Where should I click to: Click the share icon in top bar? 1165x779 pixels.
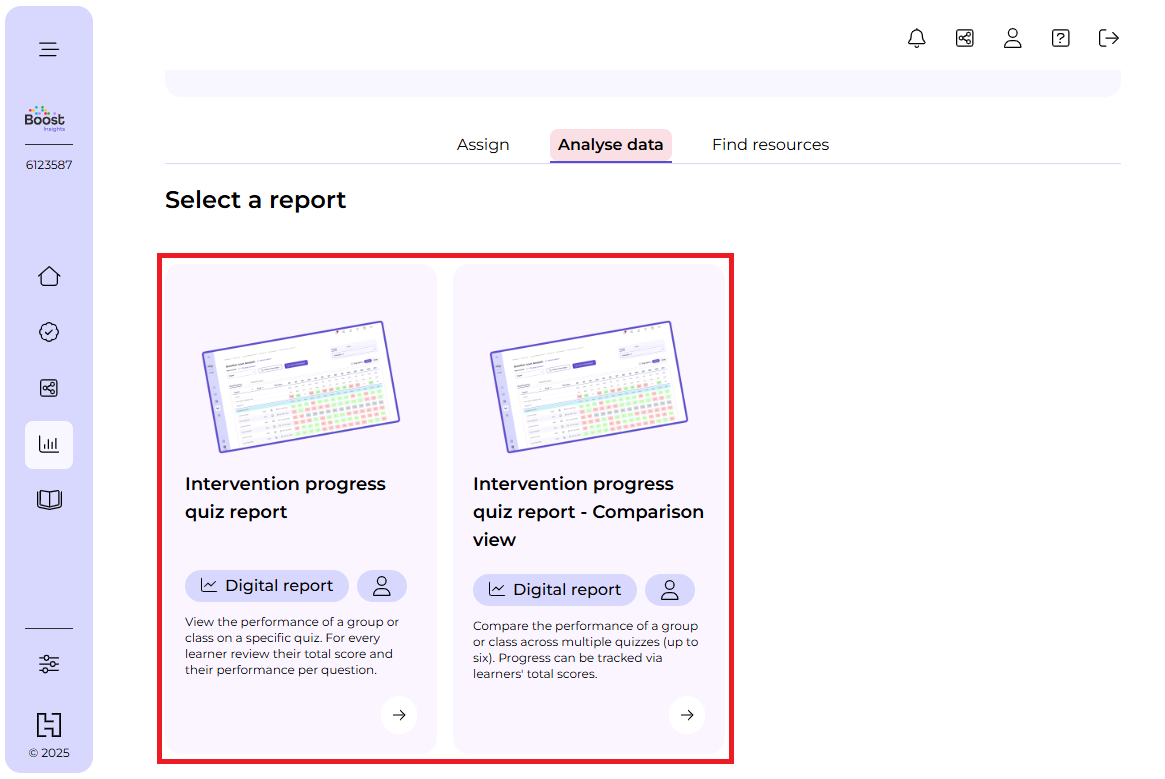964,39
